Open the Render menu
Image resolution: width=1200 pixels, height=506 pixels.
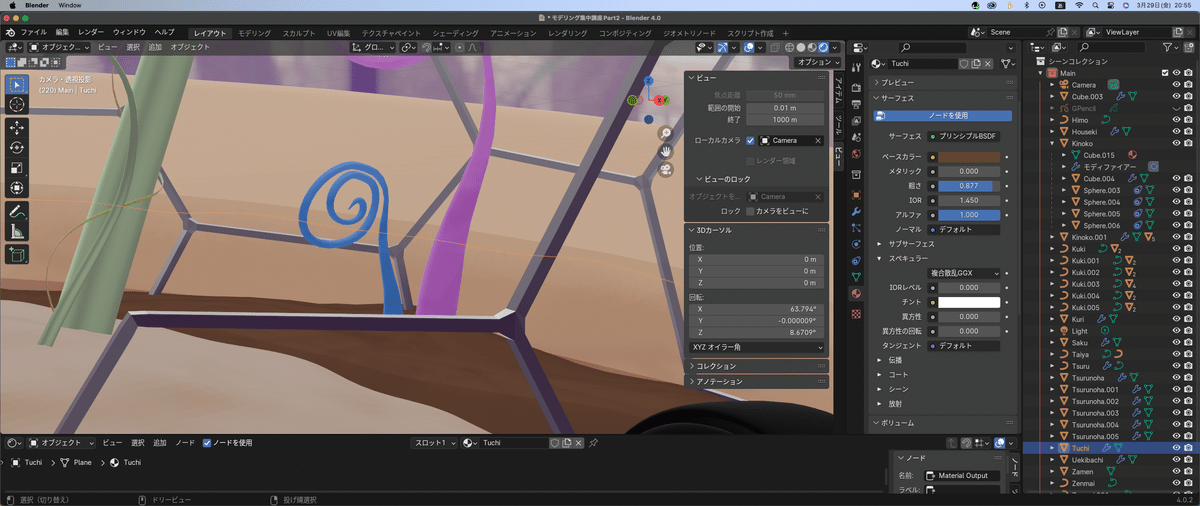coord(90,33)
